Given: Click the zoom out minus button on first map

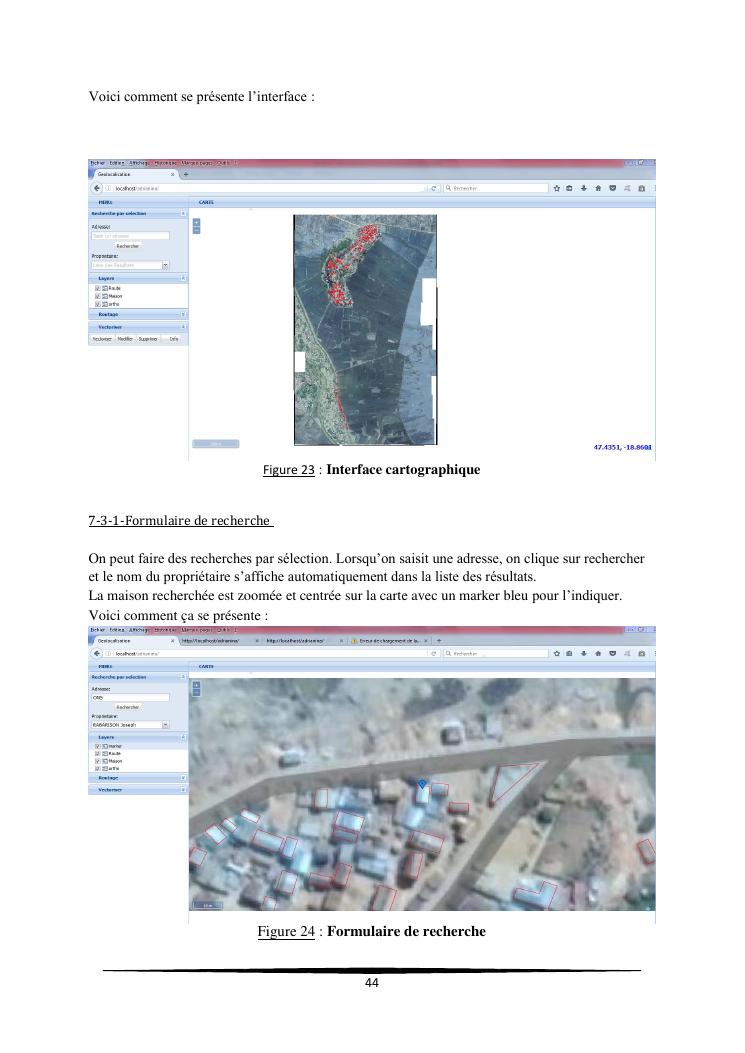Looking at the screenshot, I should [x=196, y=230].
